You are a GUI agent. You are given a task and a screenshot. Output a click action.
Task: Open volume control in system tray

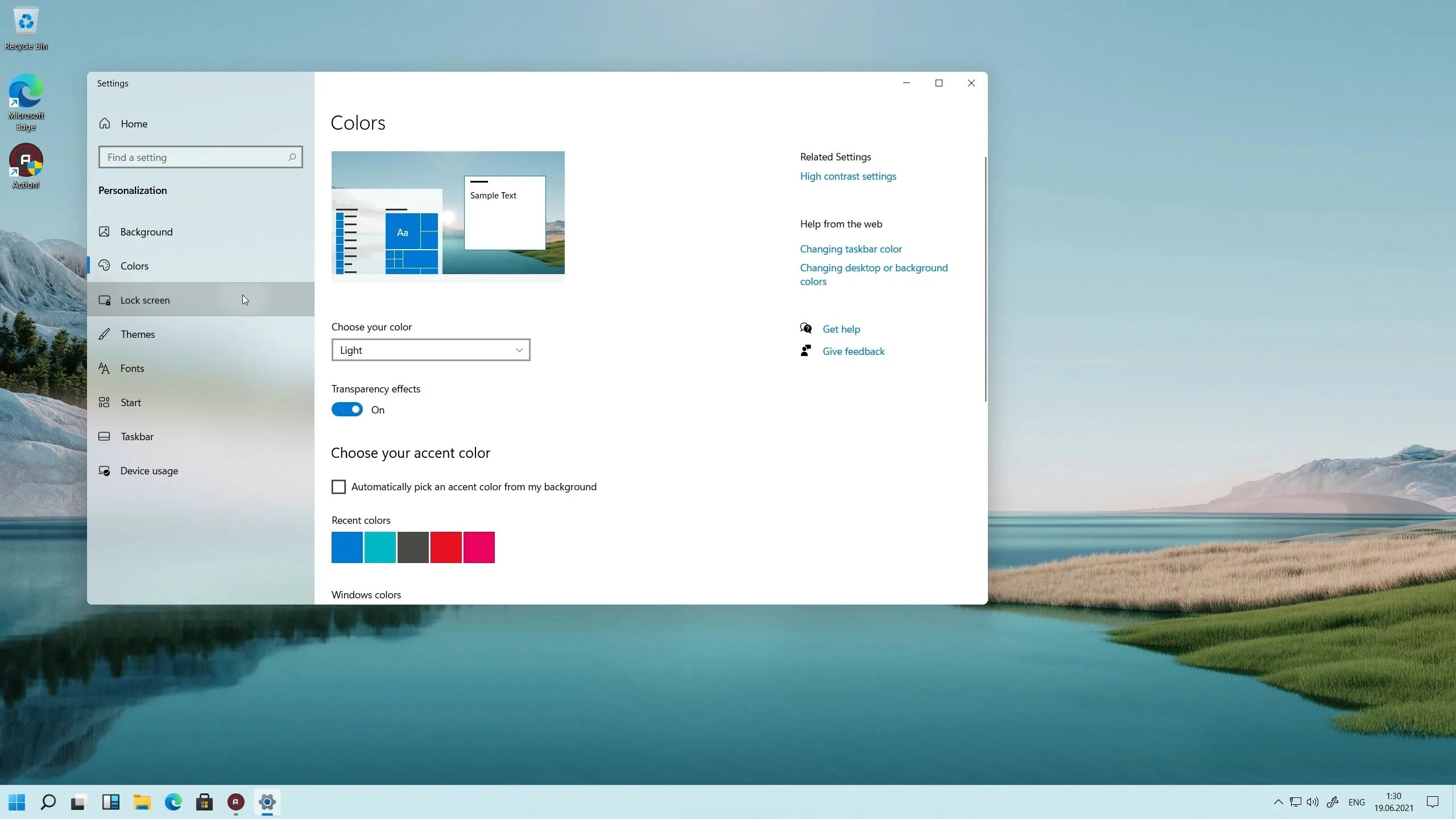pos(1312,802)
